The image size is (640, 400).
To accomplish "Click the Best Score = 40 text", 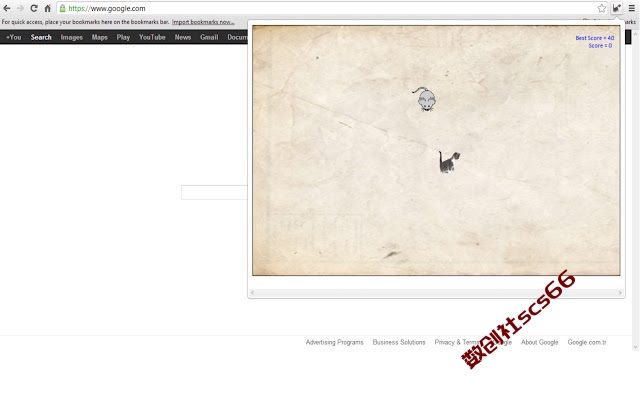I will (x=595, y=38).
